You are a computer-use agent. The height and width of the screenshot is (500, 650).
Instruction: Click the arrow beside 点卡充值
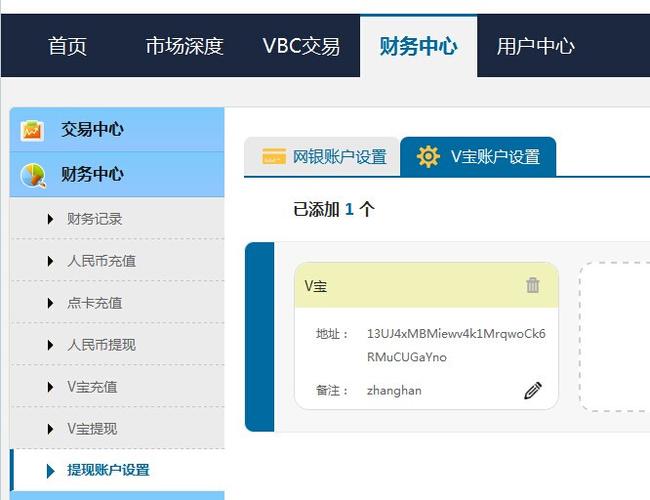click(x=51, y=303)
